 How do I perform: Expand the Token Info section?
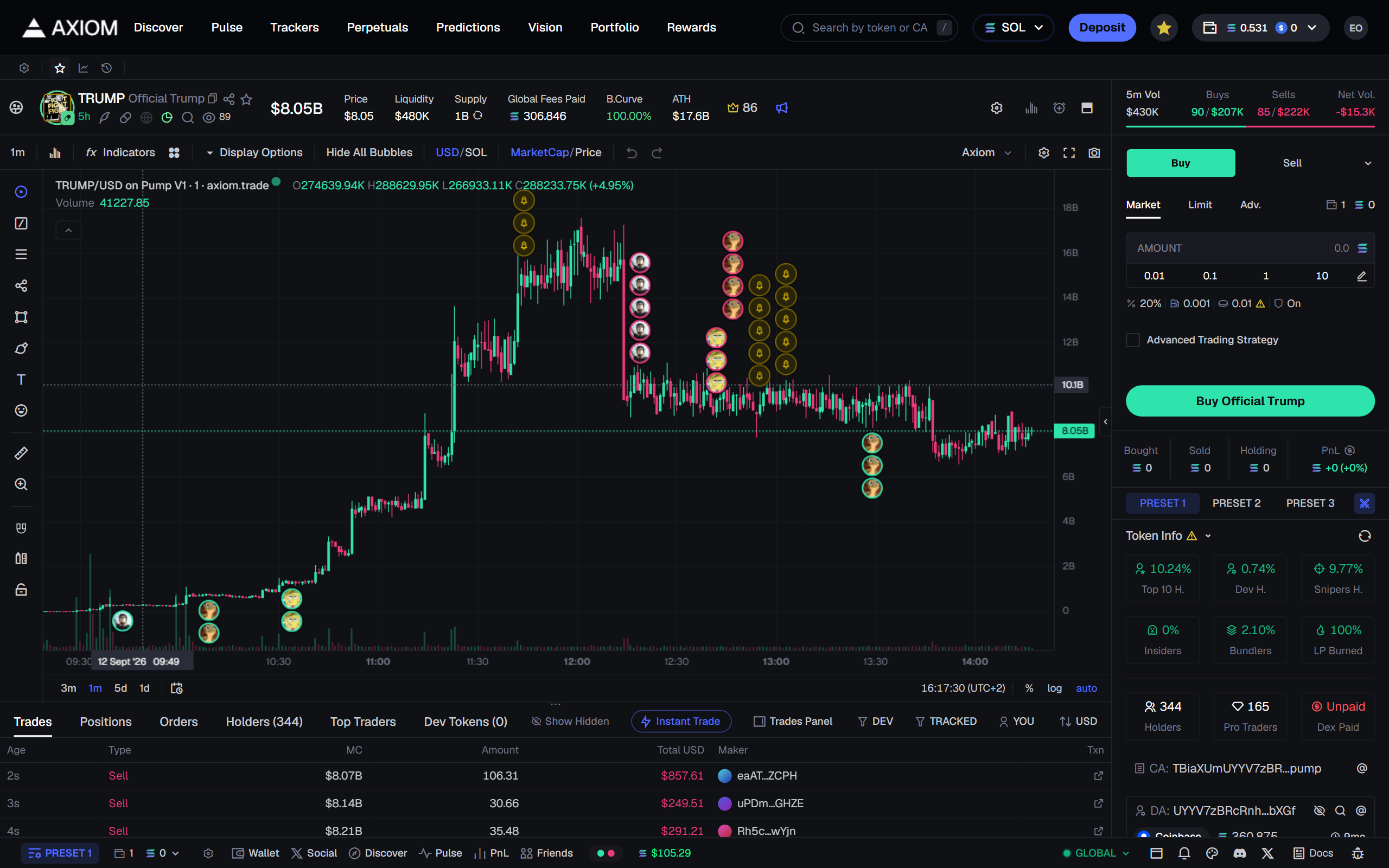(1208, 535)
